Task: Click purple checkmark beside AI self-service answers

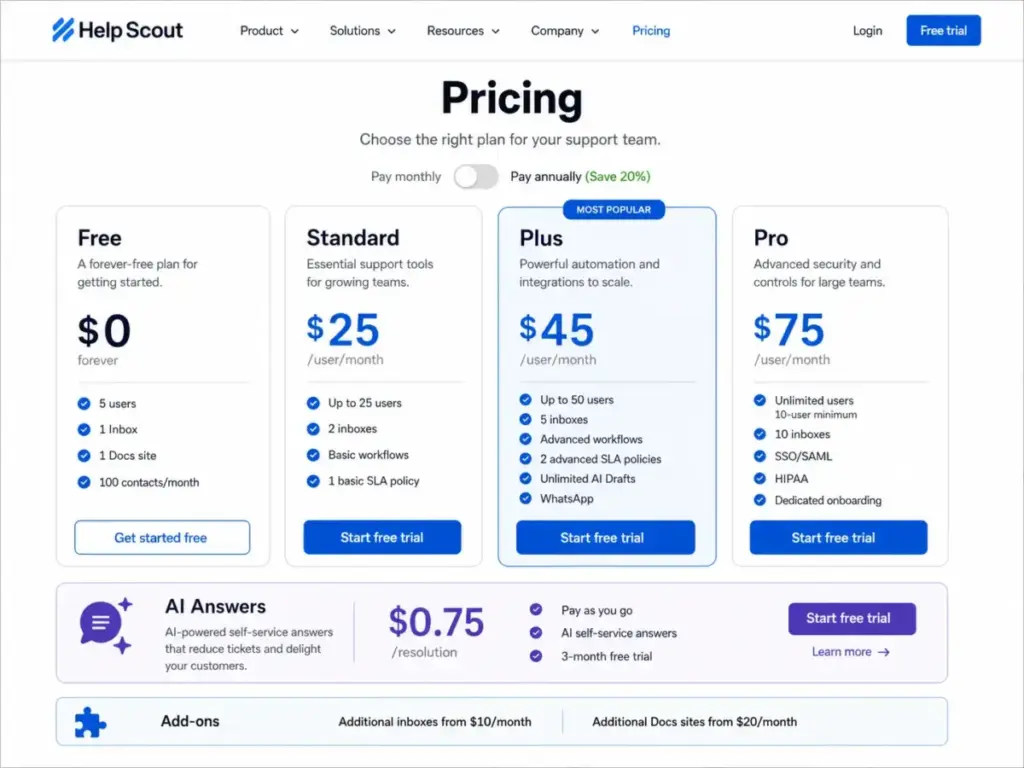Action: 536,632
